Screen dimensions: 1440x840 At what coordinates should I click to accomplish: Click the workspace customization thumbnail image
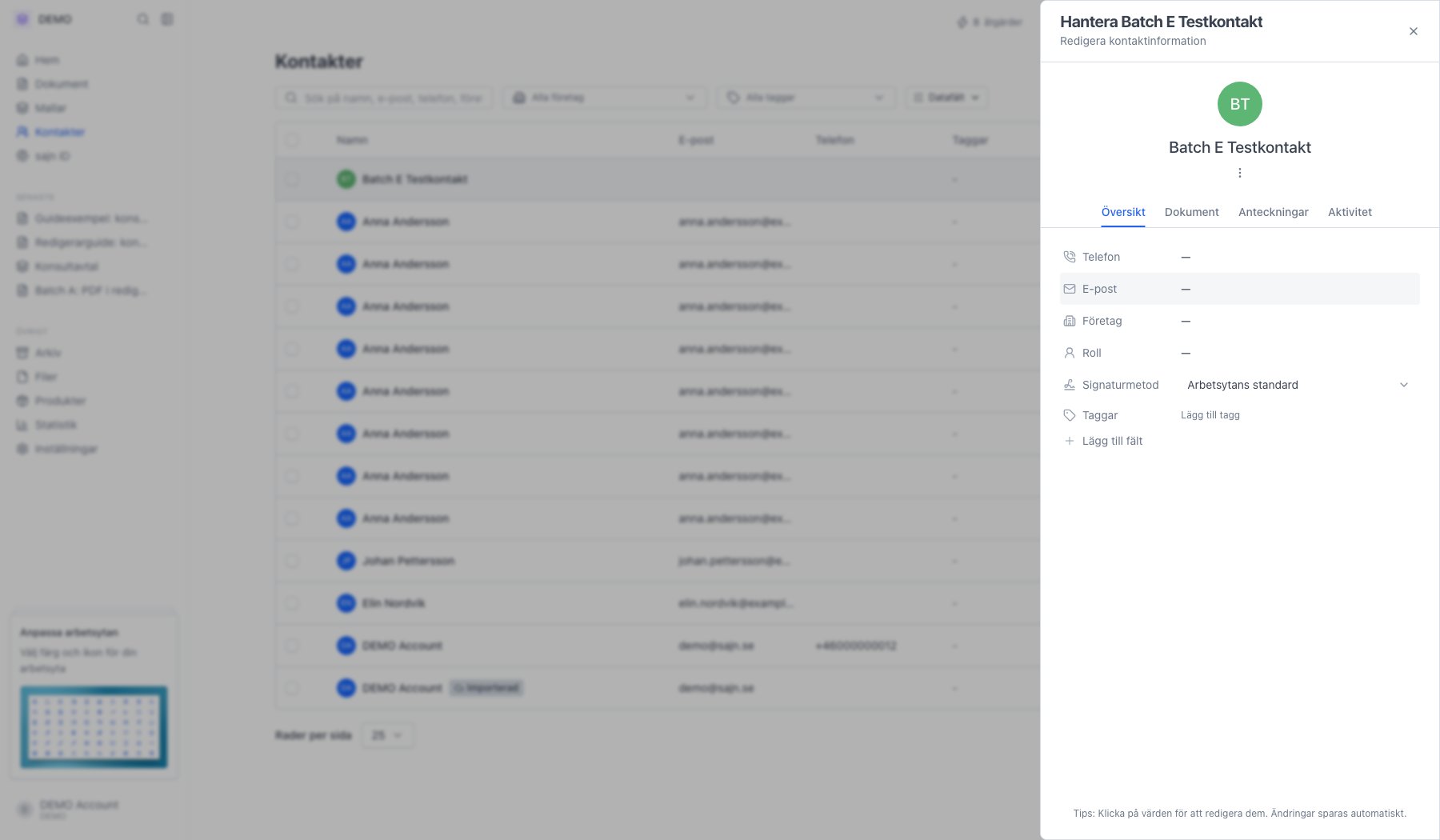click(x=94, y=726)
